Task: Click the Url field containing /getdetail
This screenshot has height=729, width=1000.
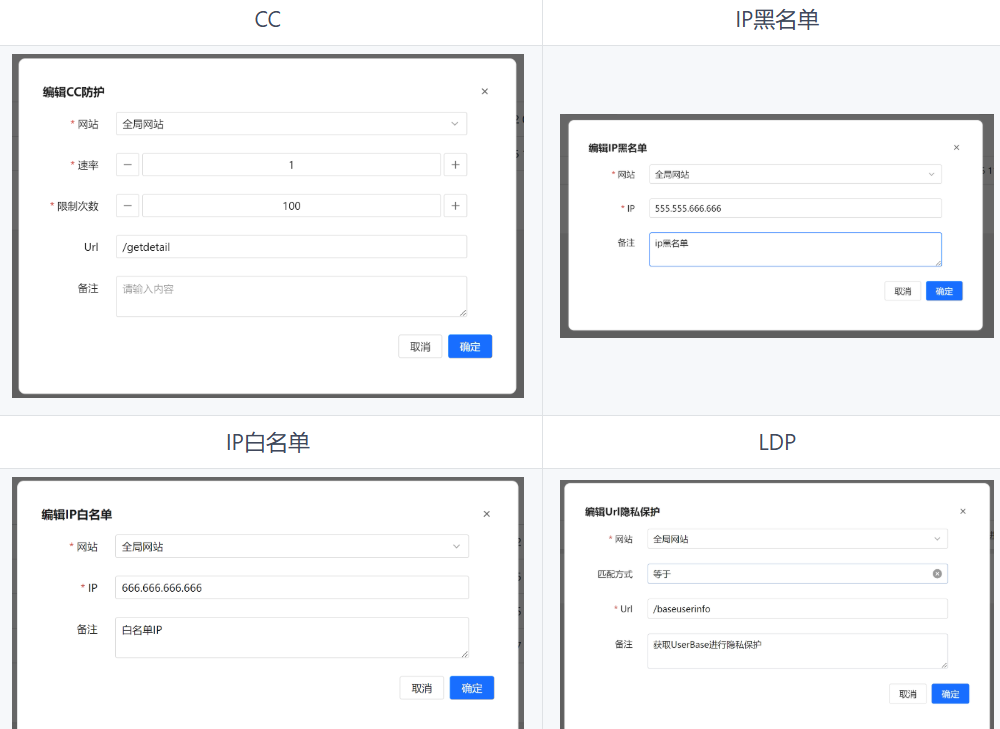Action: [291, 247]
